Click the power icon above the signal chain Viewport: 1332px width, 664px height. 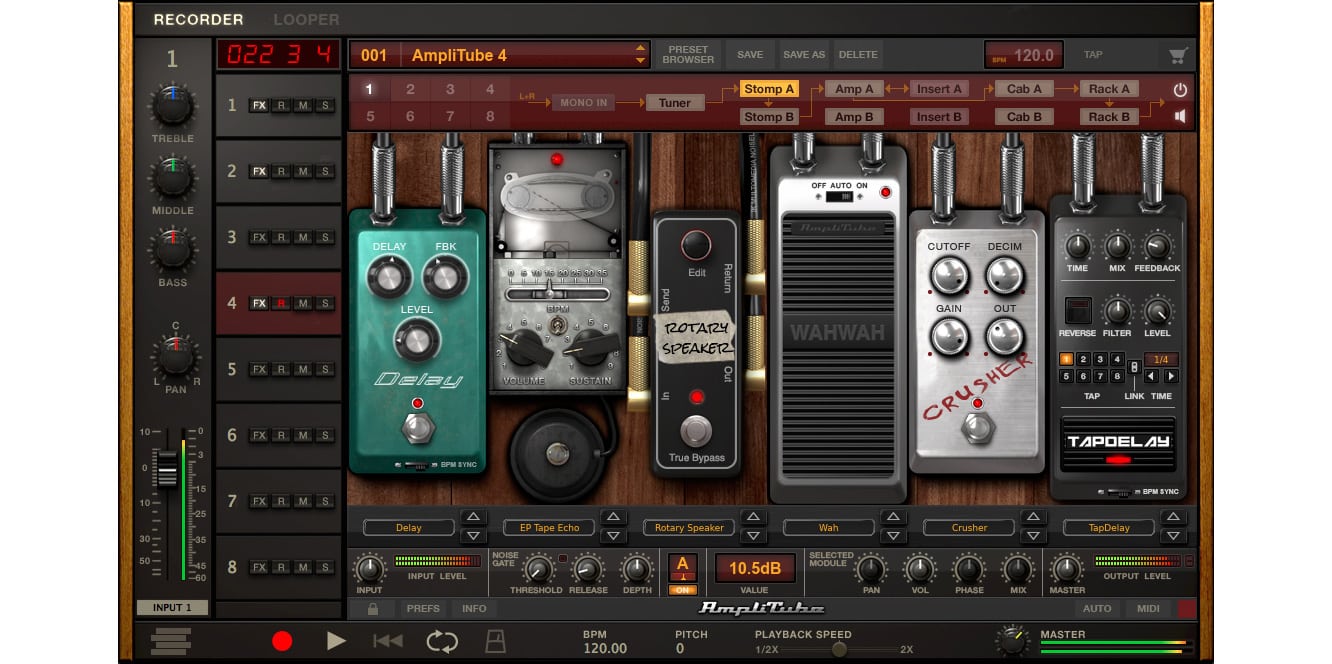(x=1179, y=88)
